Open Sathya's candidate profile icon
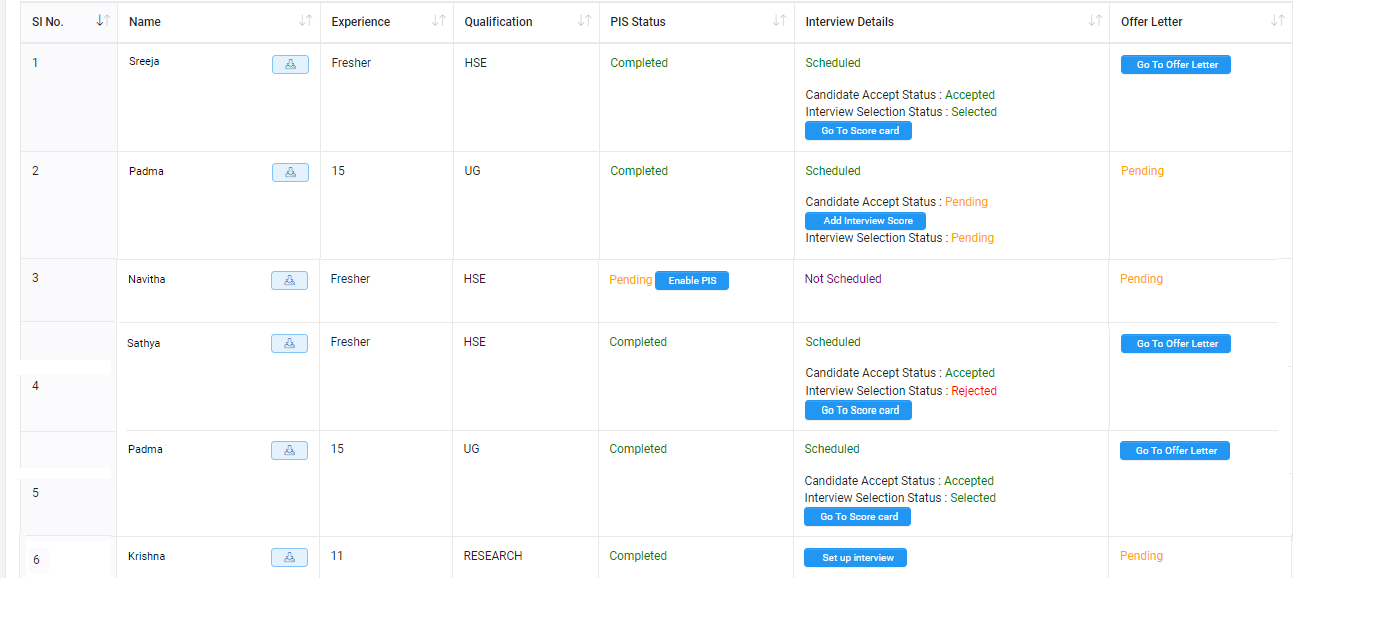Viewport: 1400px width, 622px height. point(289,343)
